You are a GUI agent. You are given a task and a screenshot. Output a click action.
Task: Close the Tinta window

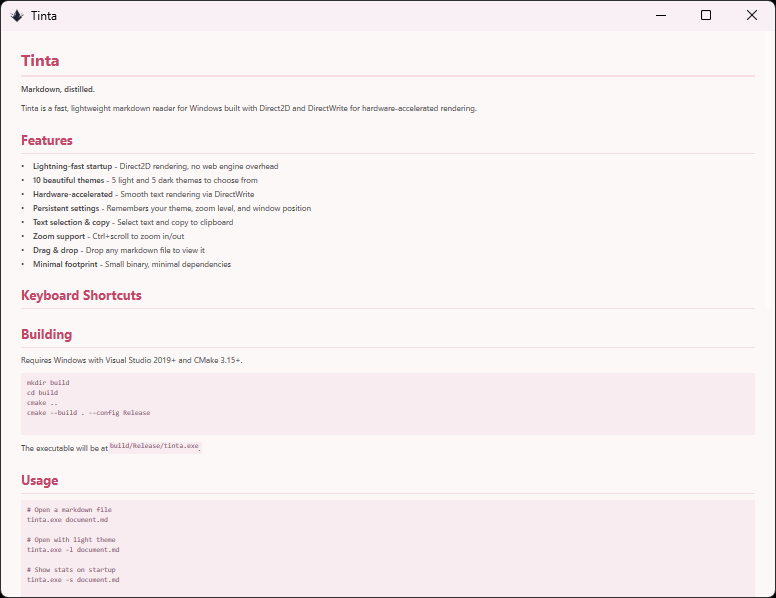752,15
